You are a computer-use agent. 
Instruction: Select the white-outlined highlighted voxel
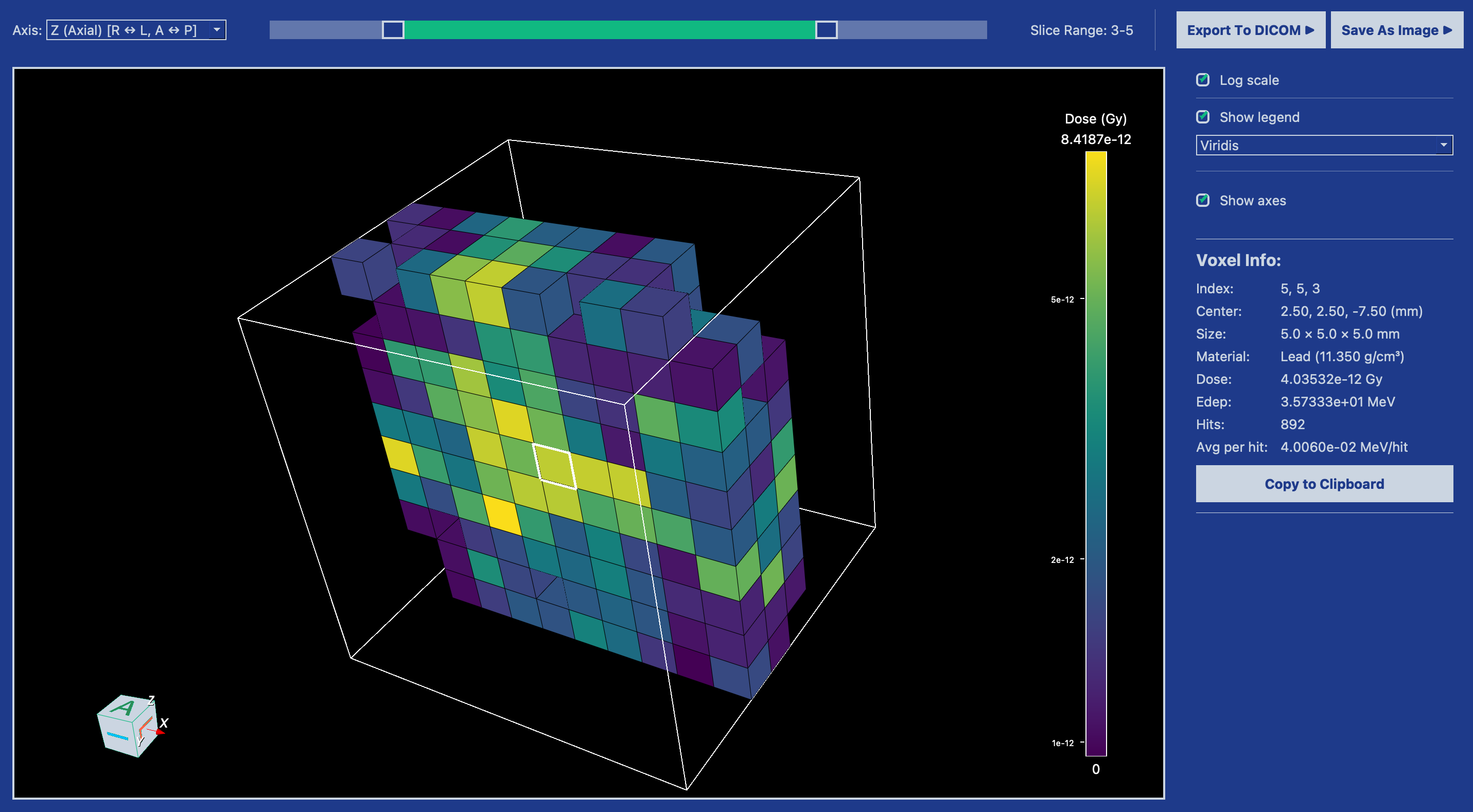555,466
